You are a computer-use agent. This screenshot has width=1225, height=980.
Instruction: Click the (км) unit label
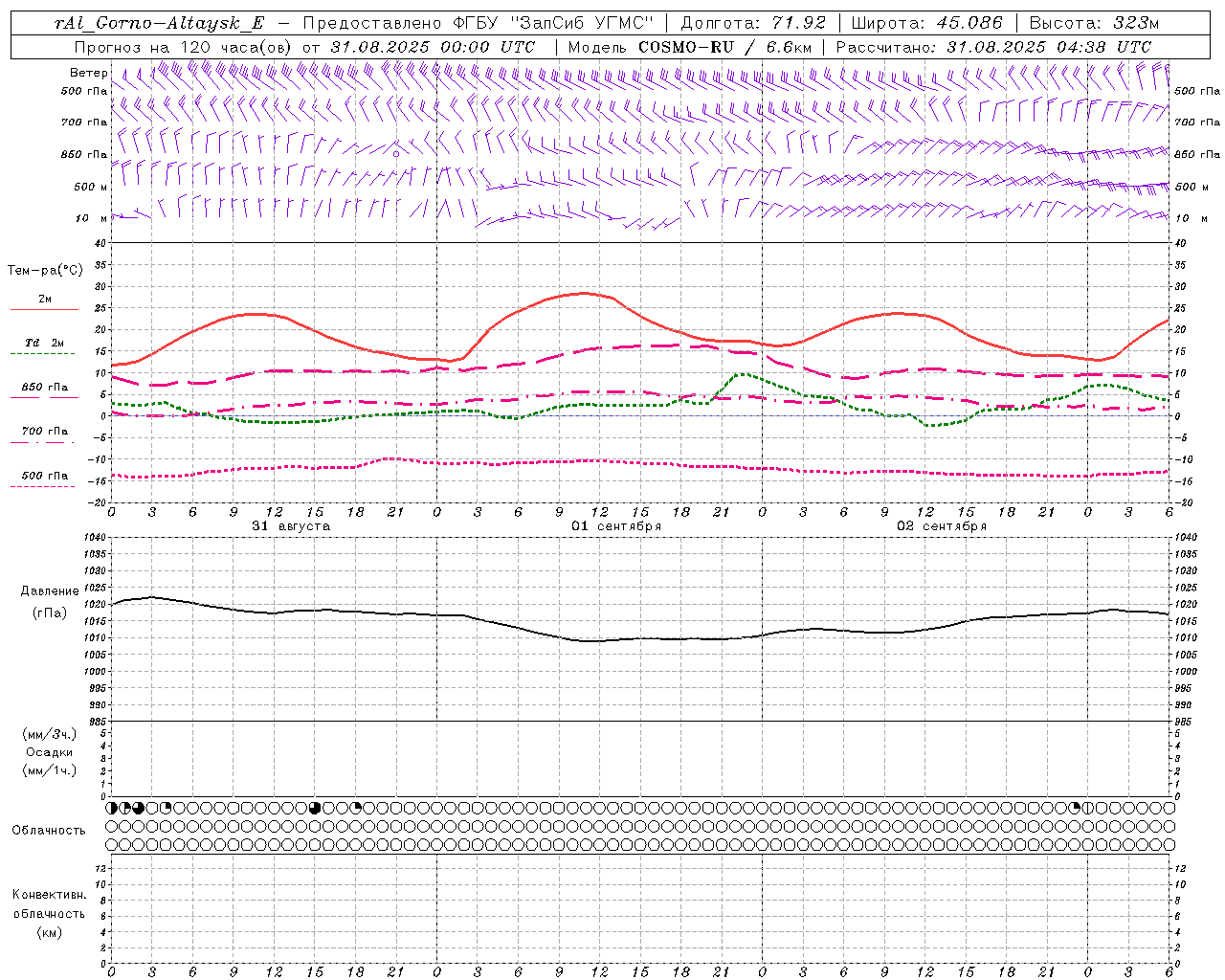49,932
